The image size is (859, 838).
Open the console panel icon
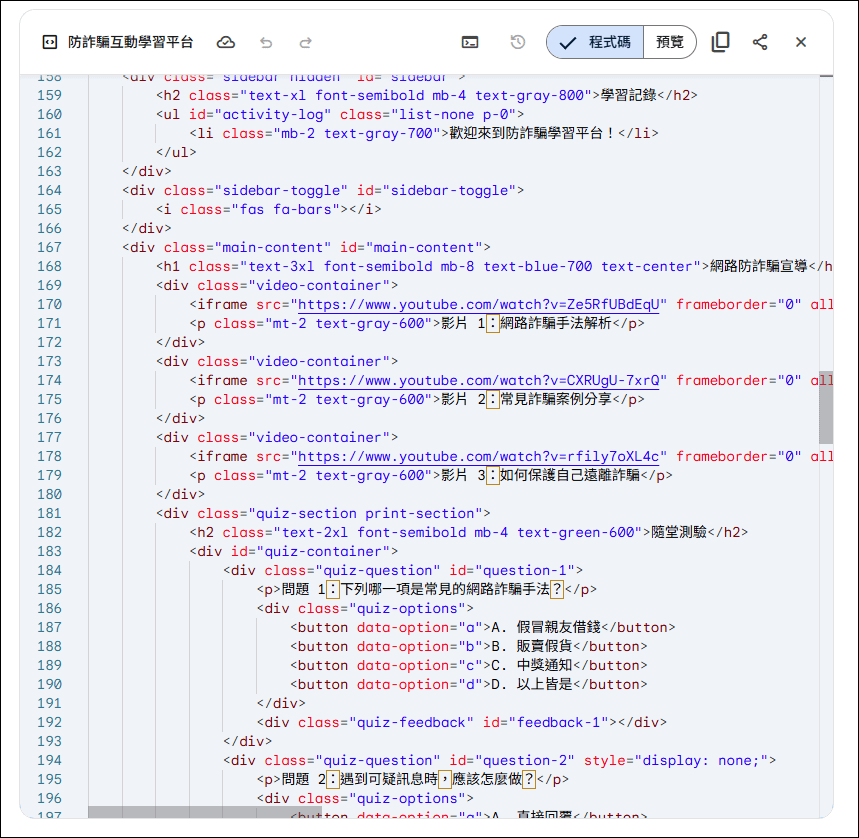click(x=470, y=42)
